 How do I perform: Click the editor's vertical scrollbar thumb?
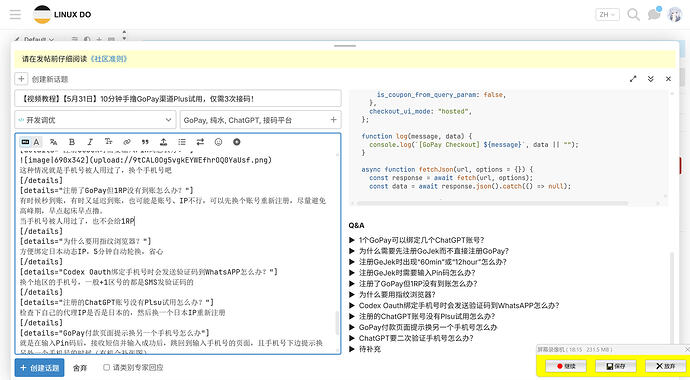coord(338,323)
